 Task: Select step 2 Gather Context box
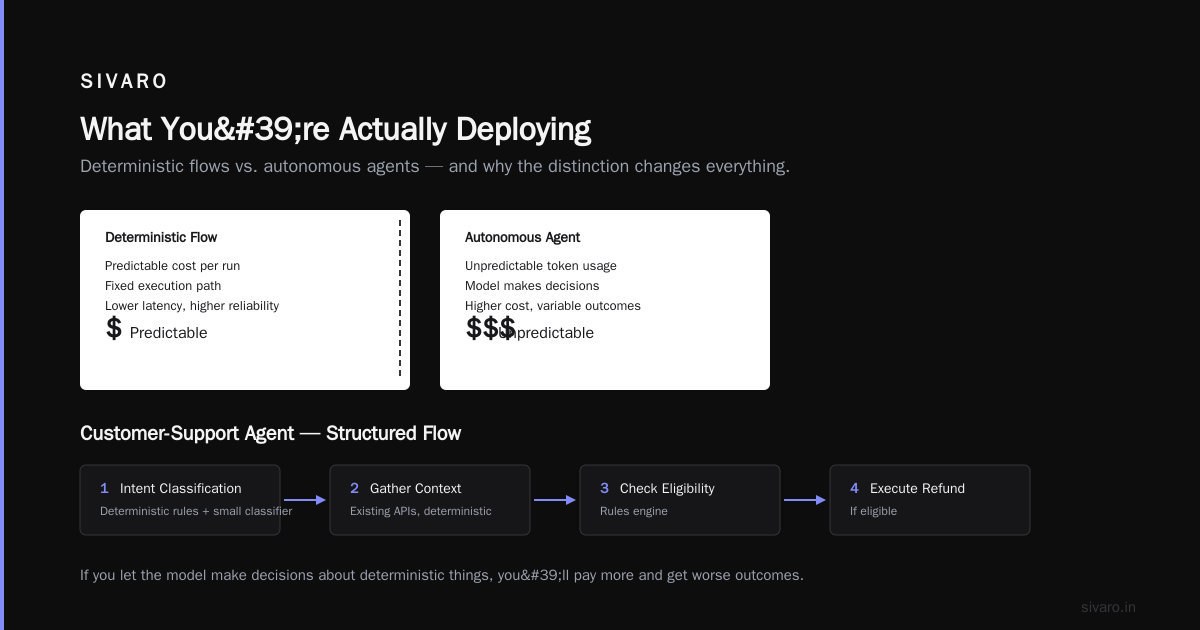pos(430,500)
